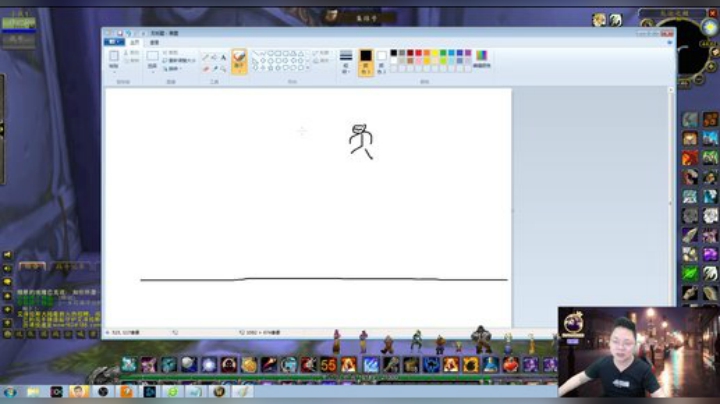720x404 pixels.
Task: Open the shape Outline dropdown
Action: click(321, 53)
